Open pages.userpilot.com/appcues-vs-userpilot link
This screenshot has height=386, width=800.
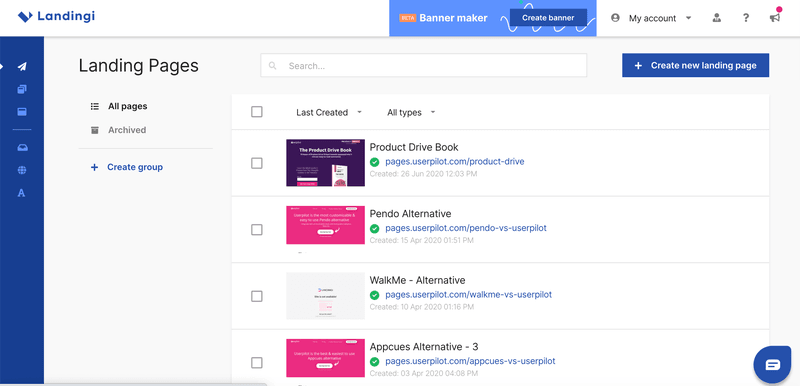[x=470, y=361]
